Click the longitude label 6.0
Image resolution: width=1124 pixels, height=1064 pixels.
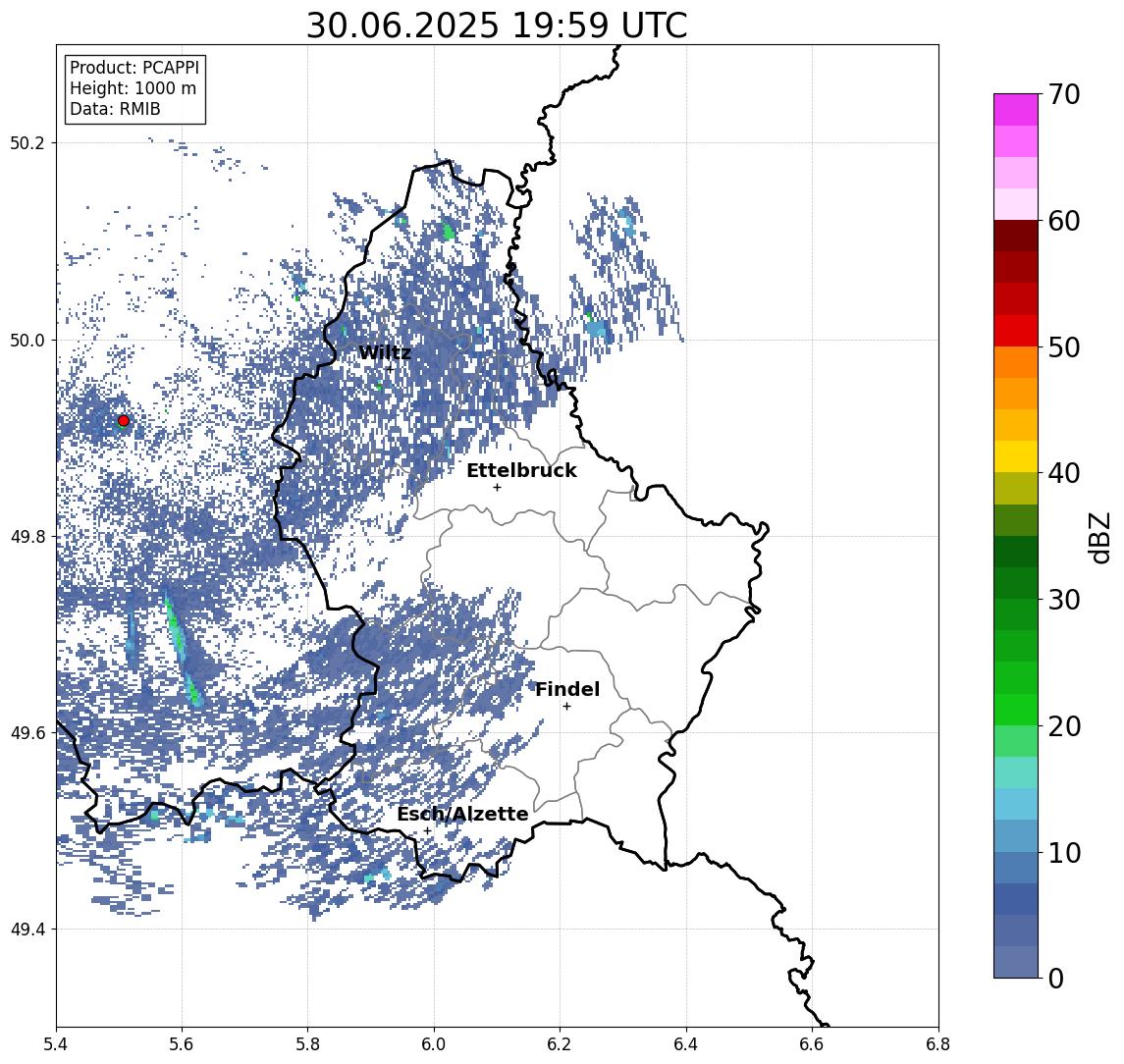(435, 1044)
